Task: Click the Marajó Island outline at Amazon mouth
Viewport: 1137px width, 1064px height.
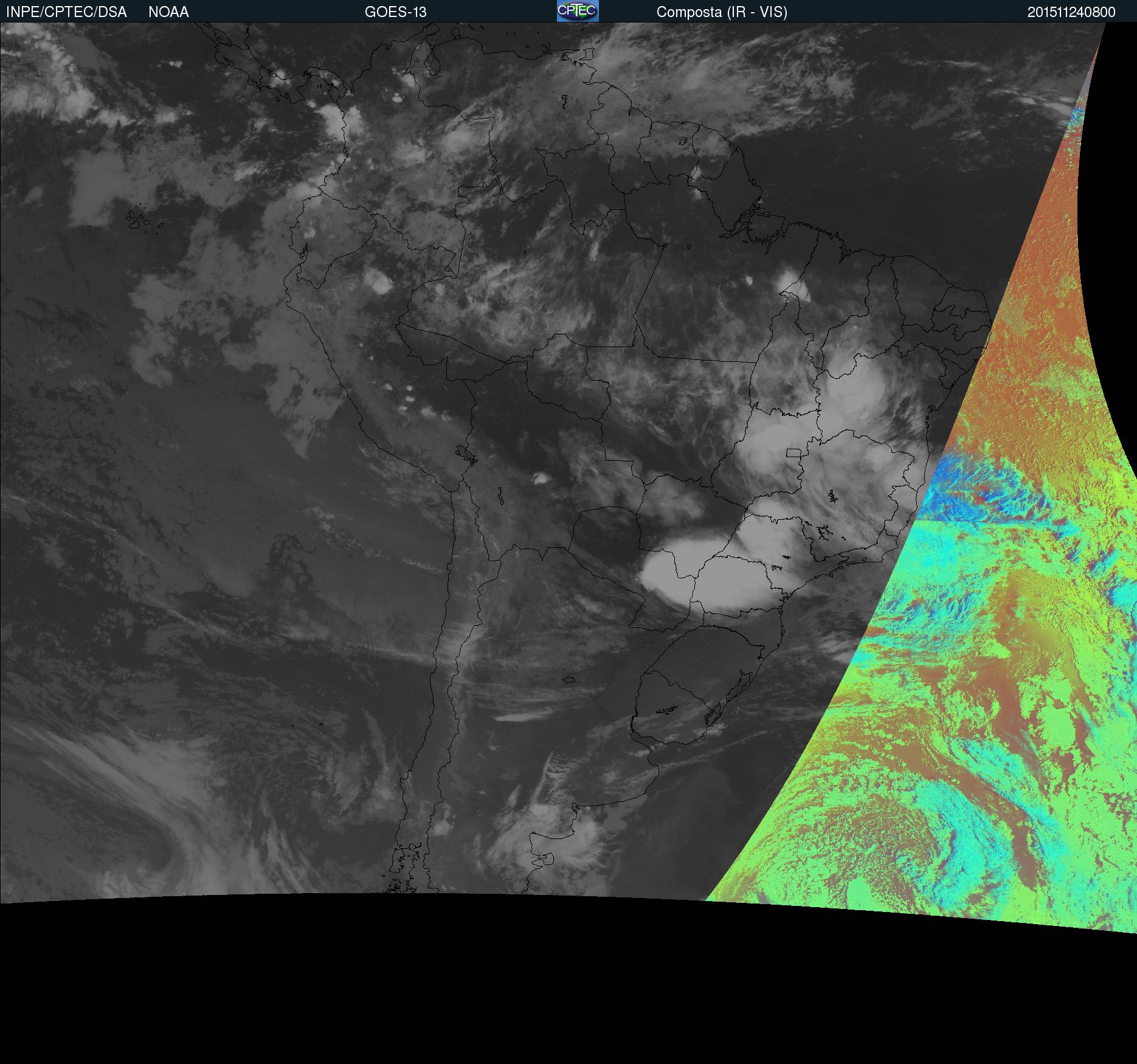Action: coord(763,216)
